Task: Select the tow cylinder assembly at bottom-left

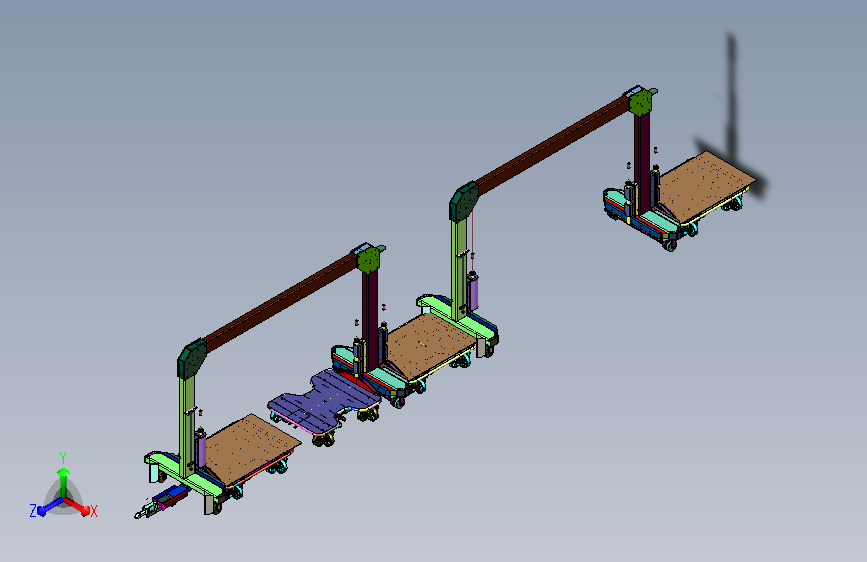Action: coord(162,502)
